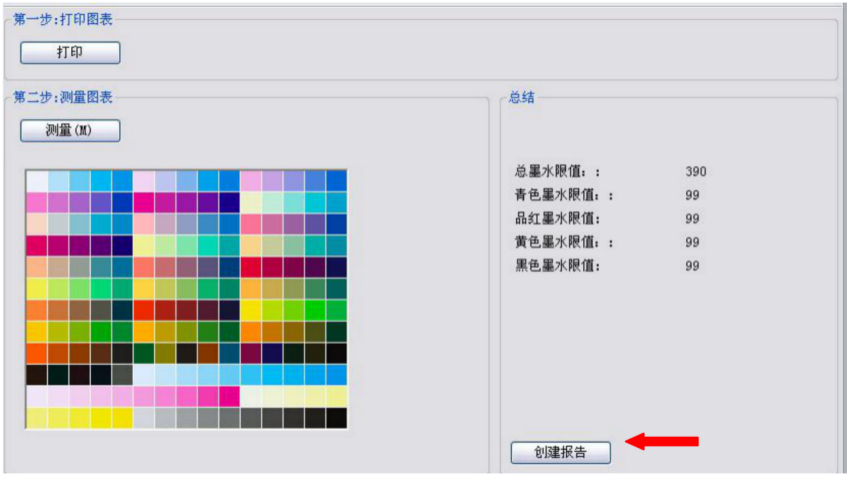Select the white patch at chart's top-left corner

pos(37,181)
